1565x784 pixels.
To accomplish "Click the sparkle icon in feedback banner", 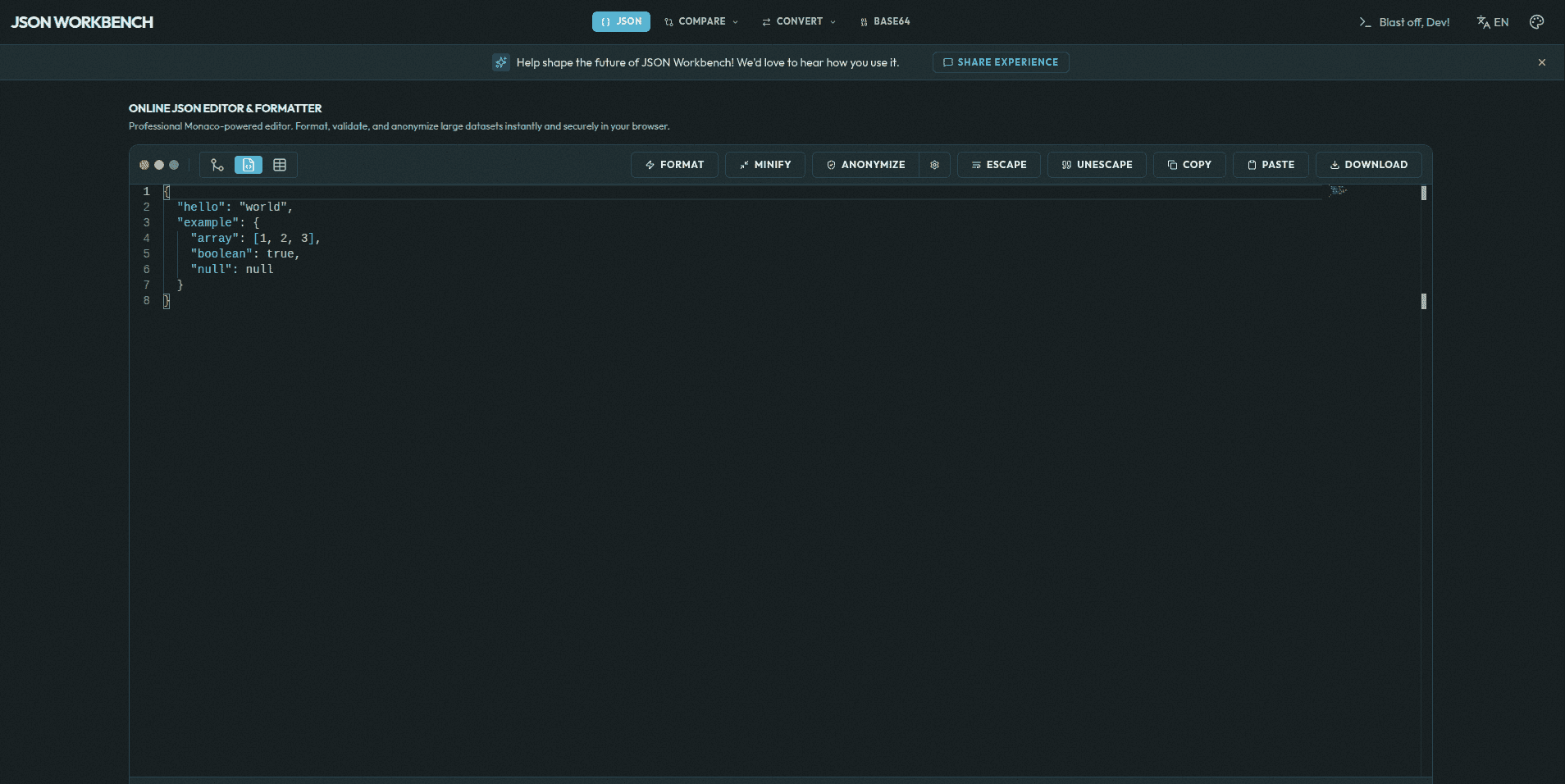I will (x=500, y=62).
